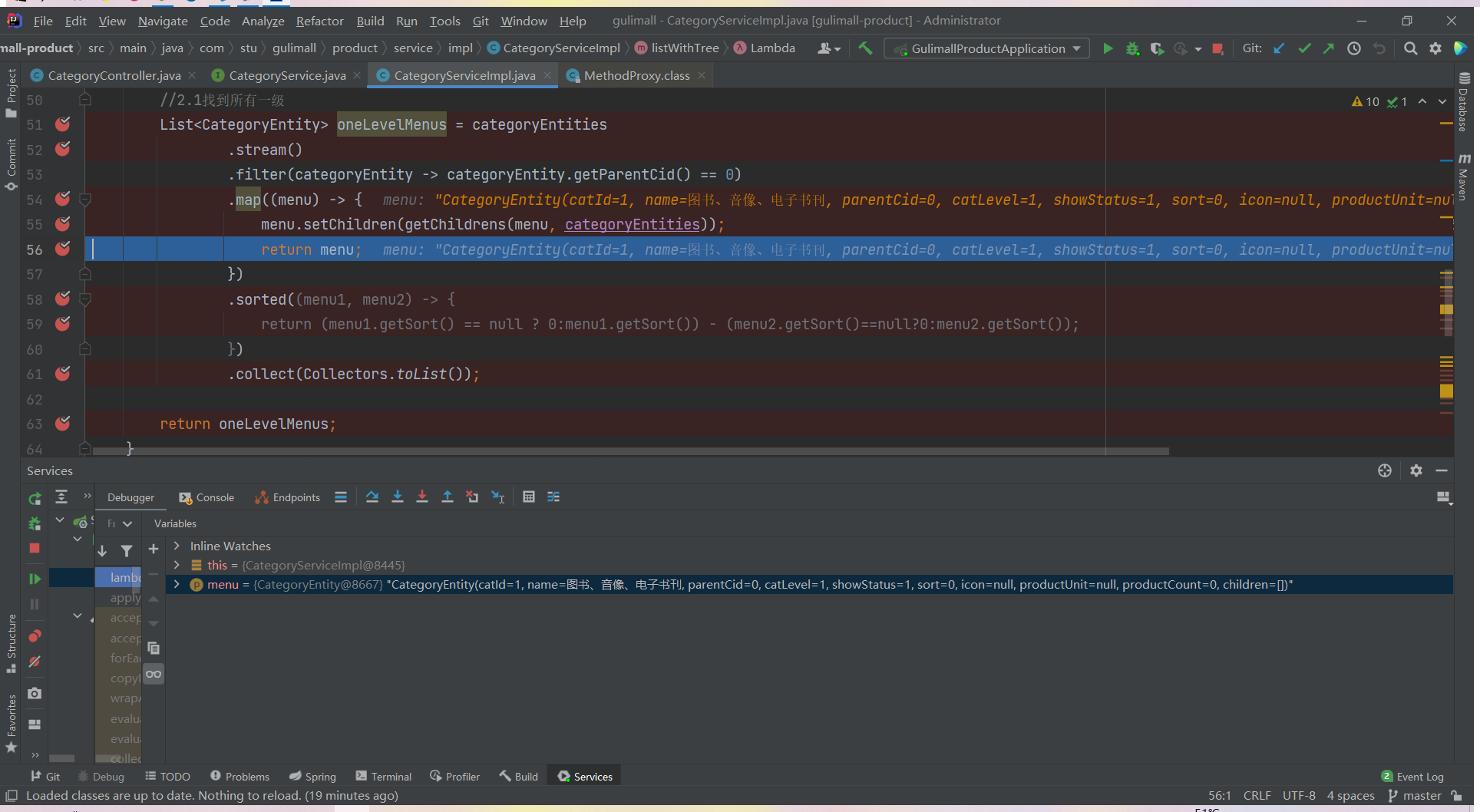Open Evaluate Expression calculator icon
This screenshot has height=812, width=1480.
(x=529, y=497)
